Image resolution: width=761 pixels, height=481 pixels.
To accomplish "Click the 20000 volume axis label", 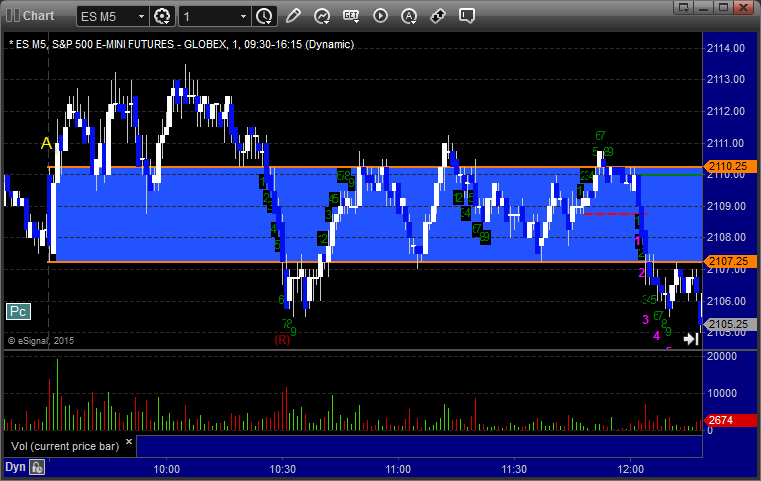I will point(722,356).
